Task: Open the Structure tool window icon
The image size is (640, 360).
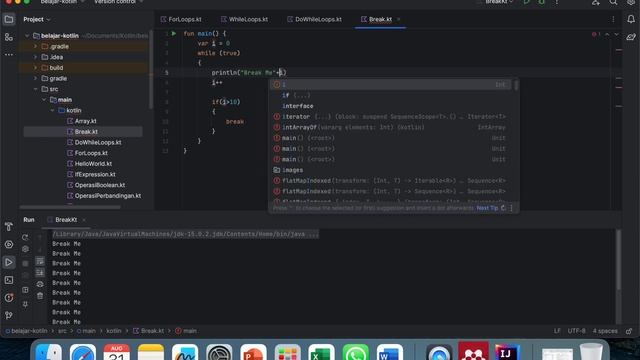Action: [9, 37]
